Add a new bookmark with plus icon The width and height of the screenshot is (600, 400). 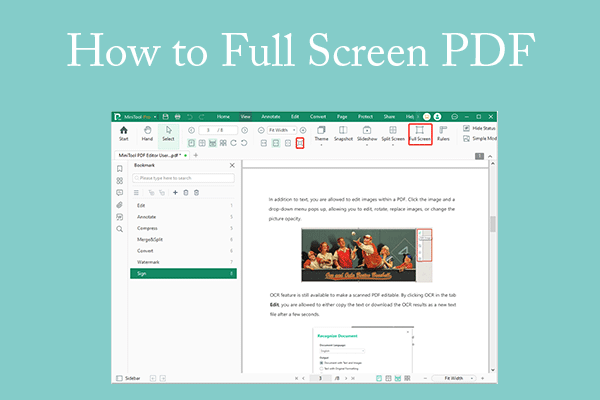click(175, 193)
